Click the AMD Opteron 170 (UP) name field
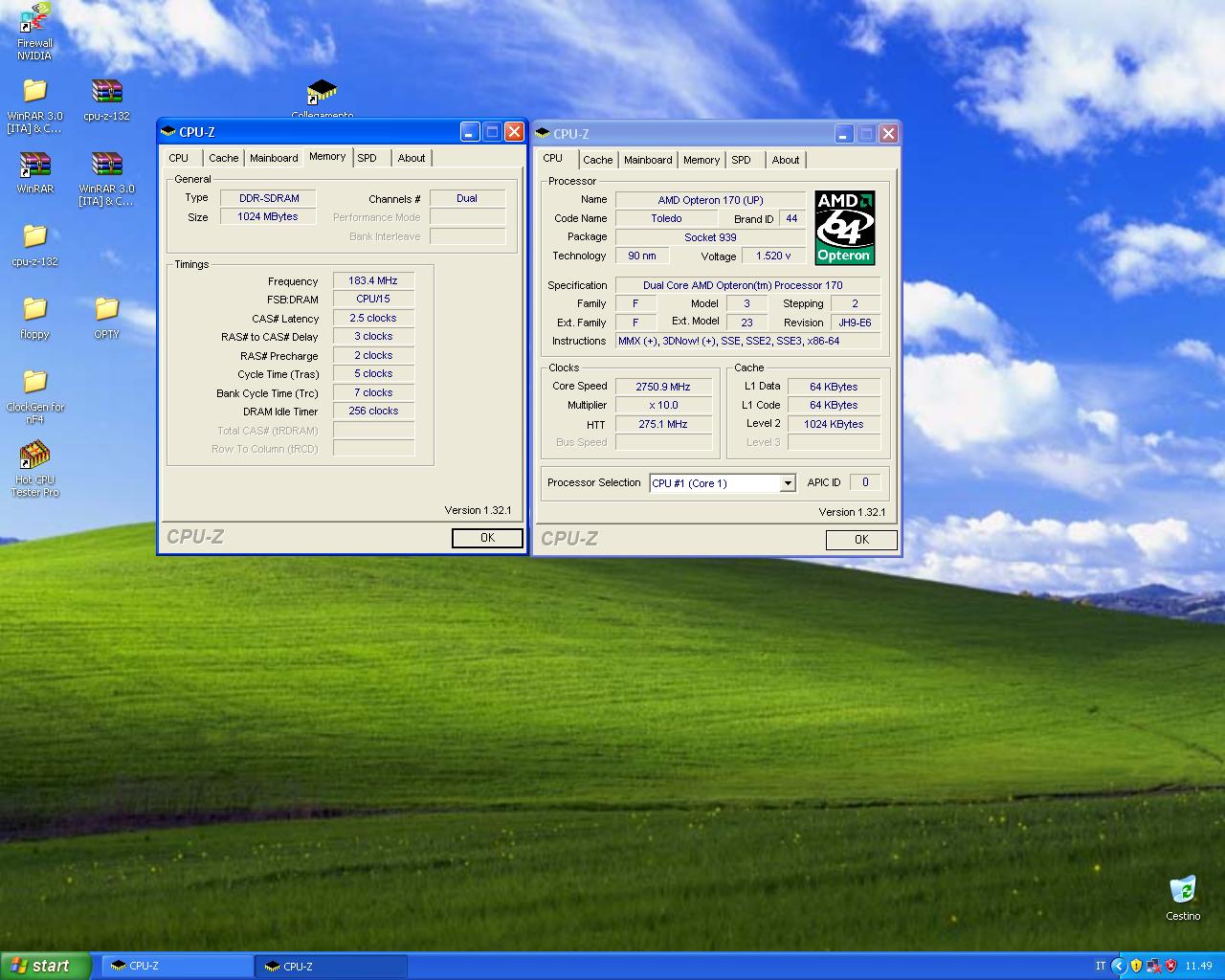This screenshot has height=980, width=1225. (x=710, y=200)
